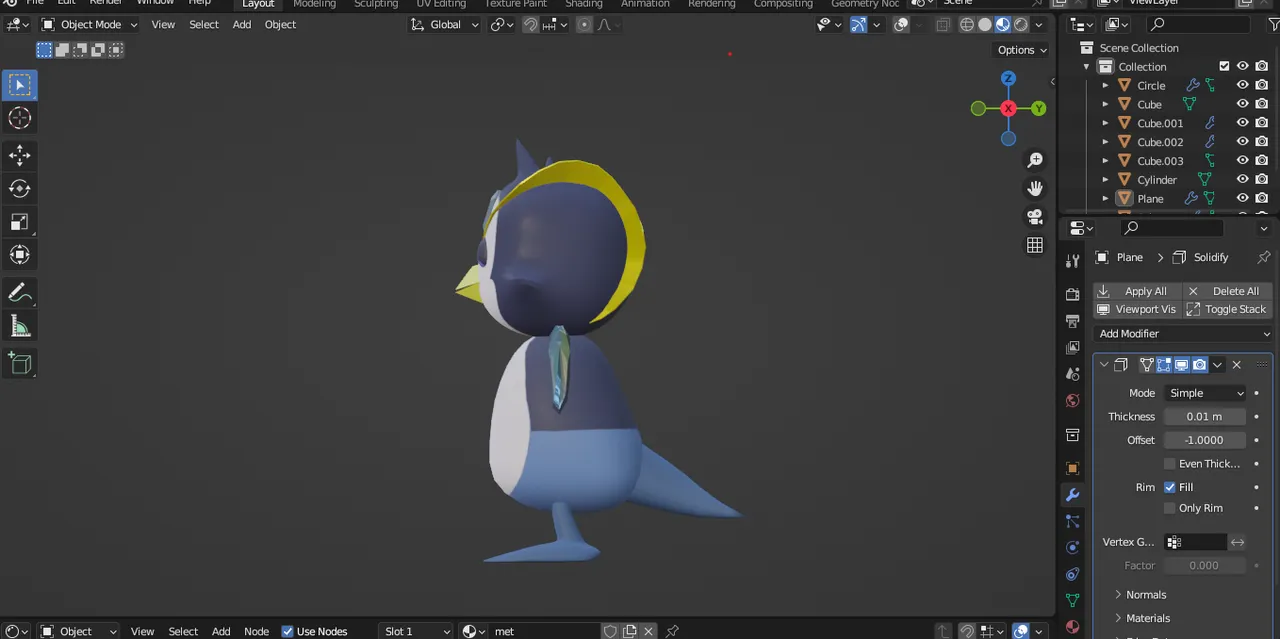Image resolution: width=1280 pixels, height=639 pixels.
Task: Click the Toggle Stack button
Action: [x=1229, y=309]
